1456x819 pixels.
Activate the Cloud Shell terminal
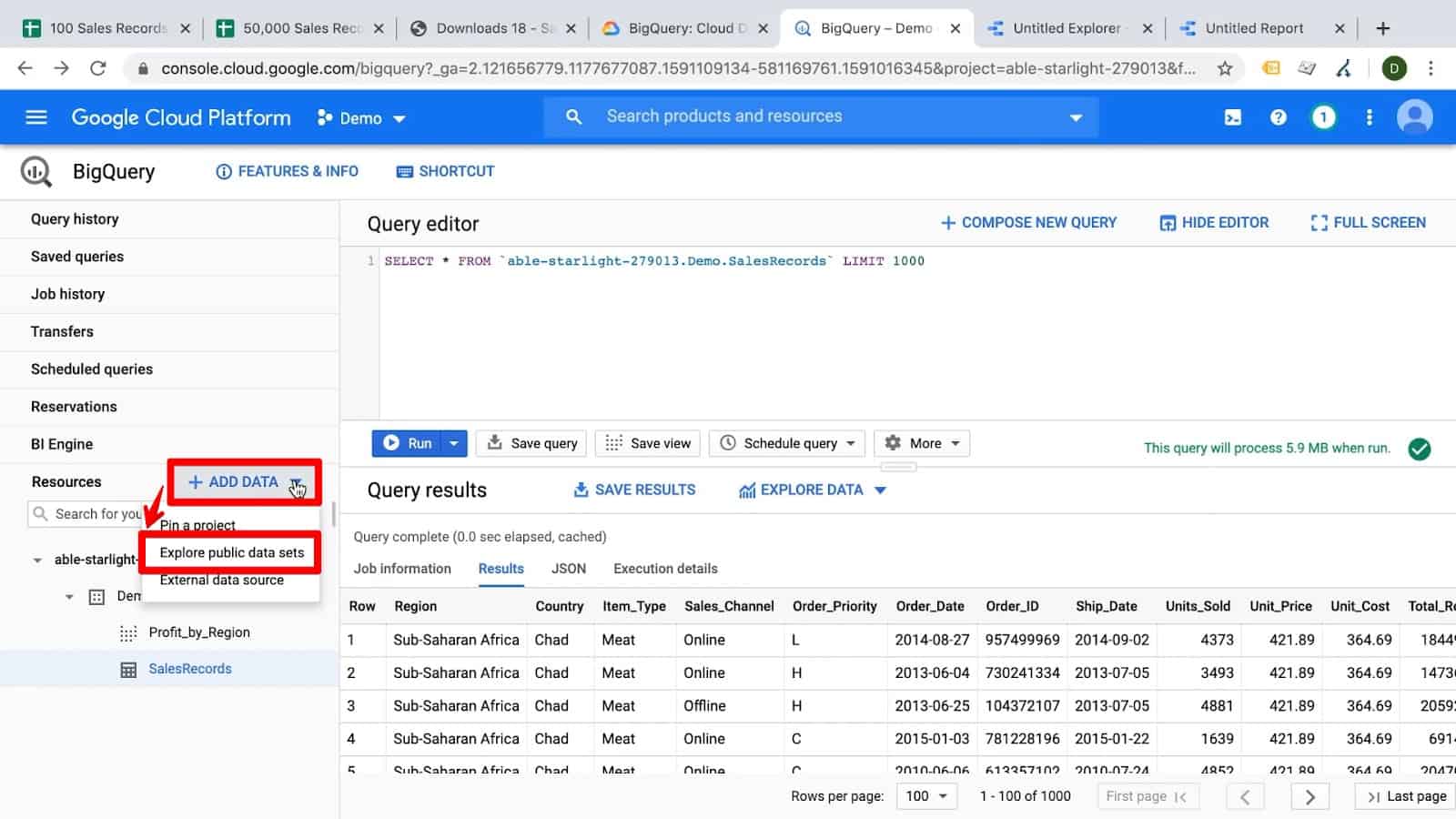(x=1233, y=116)
